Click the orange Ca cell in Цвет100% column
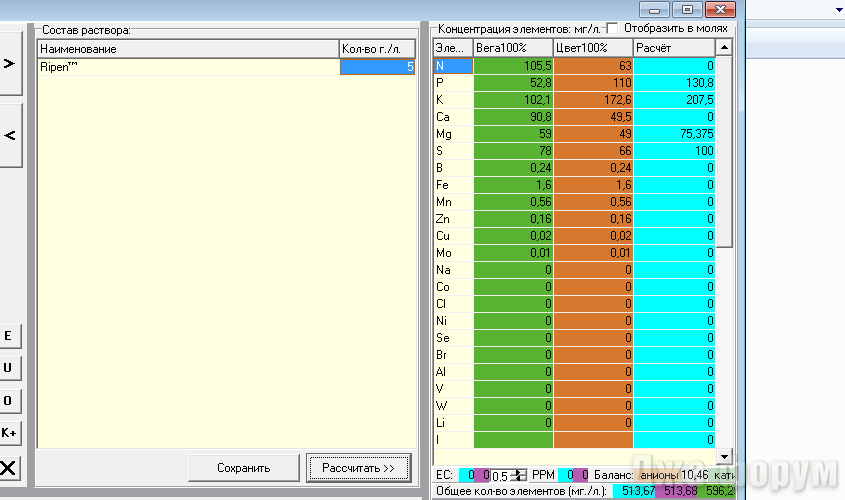This screenshot has width=845, height=500. 593,117
